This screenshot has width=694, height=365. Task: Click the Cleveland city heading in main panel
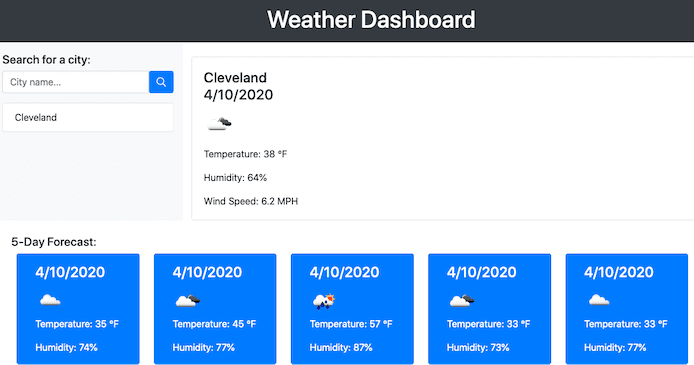[235, 77]
